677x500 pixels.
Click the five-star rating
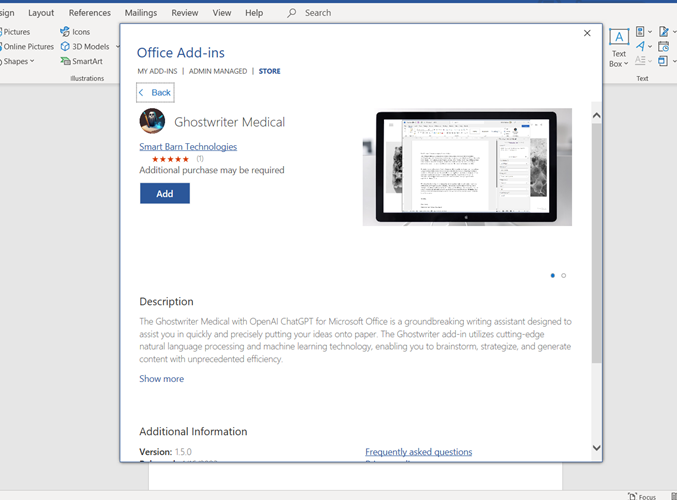coord(171,159)
